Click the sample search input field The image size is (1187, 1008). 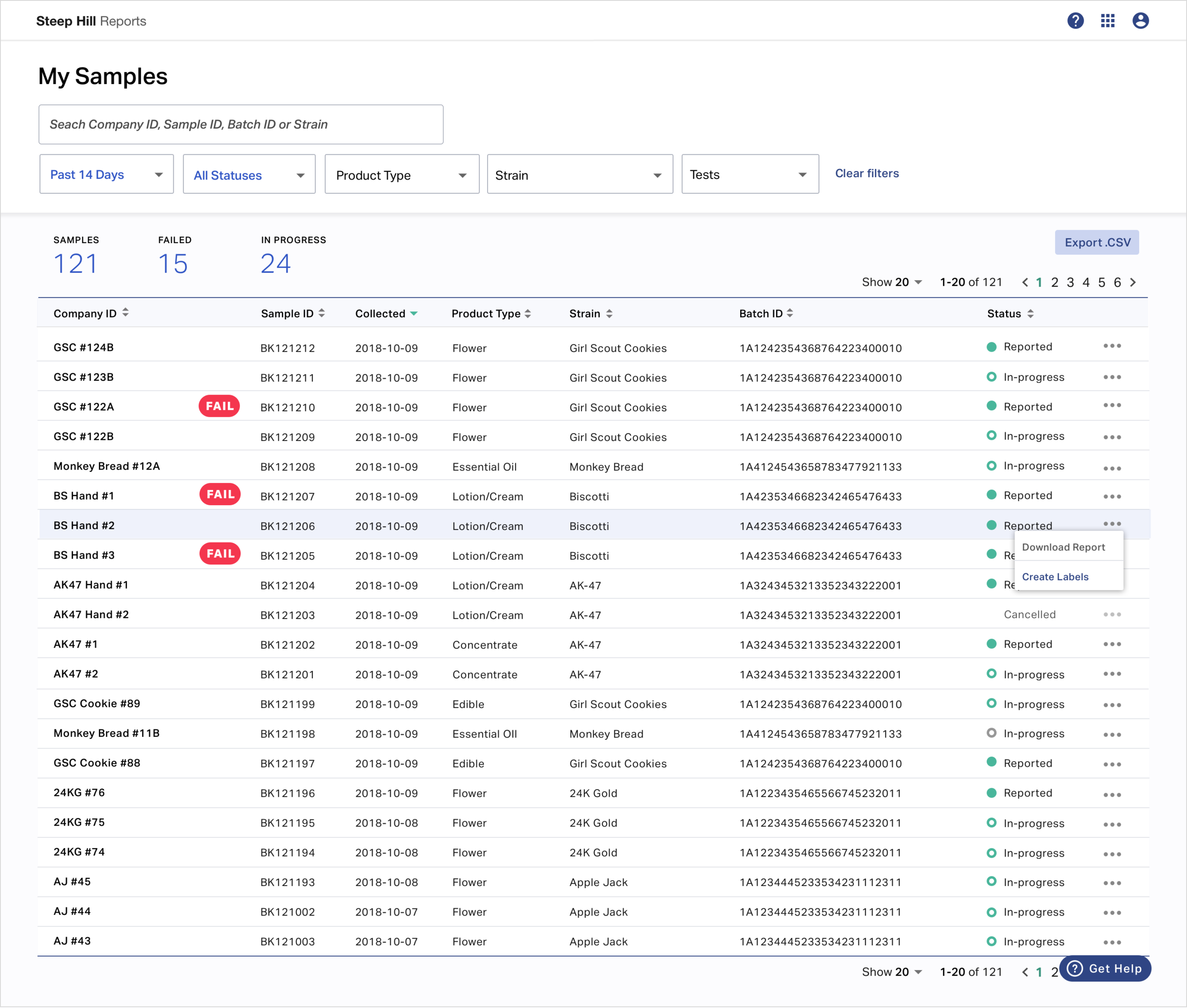coord(241,124)
